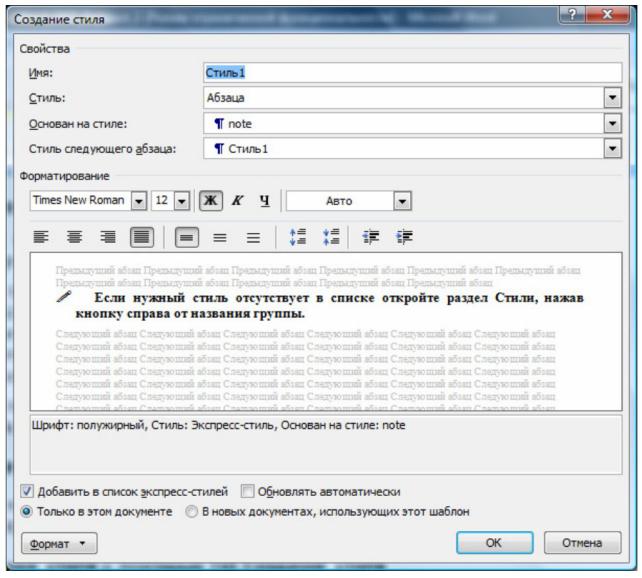The height and width of the screenshot is (578, 642).
Task: Open the font size dropdown arrow
Action: point(181,201)
